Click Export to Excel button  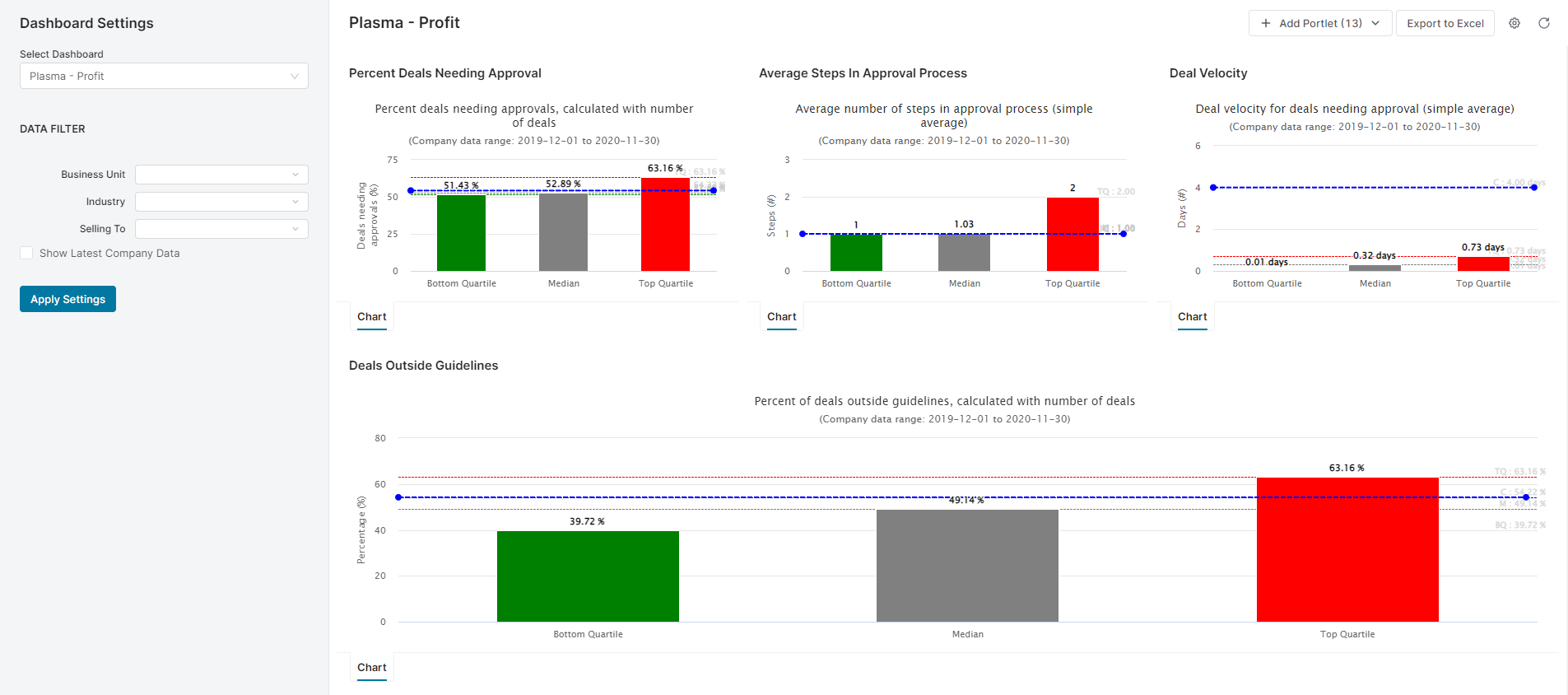coord(1445,23)
